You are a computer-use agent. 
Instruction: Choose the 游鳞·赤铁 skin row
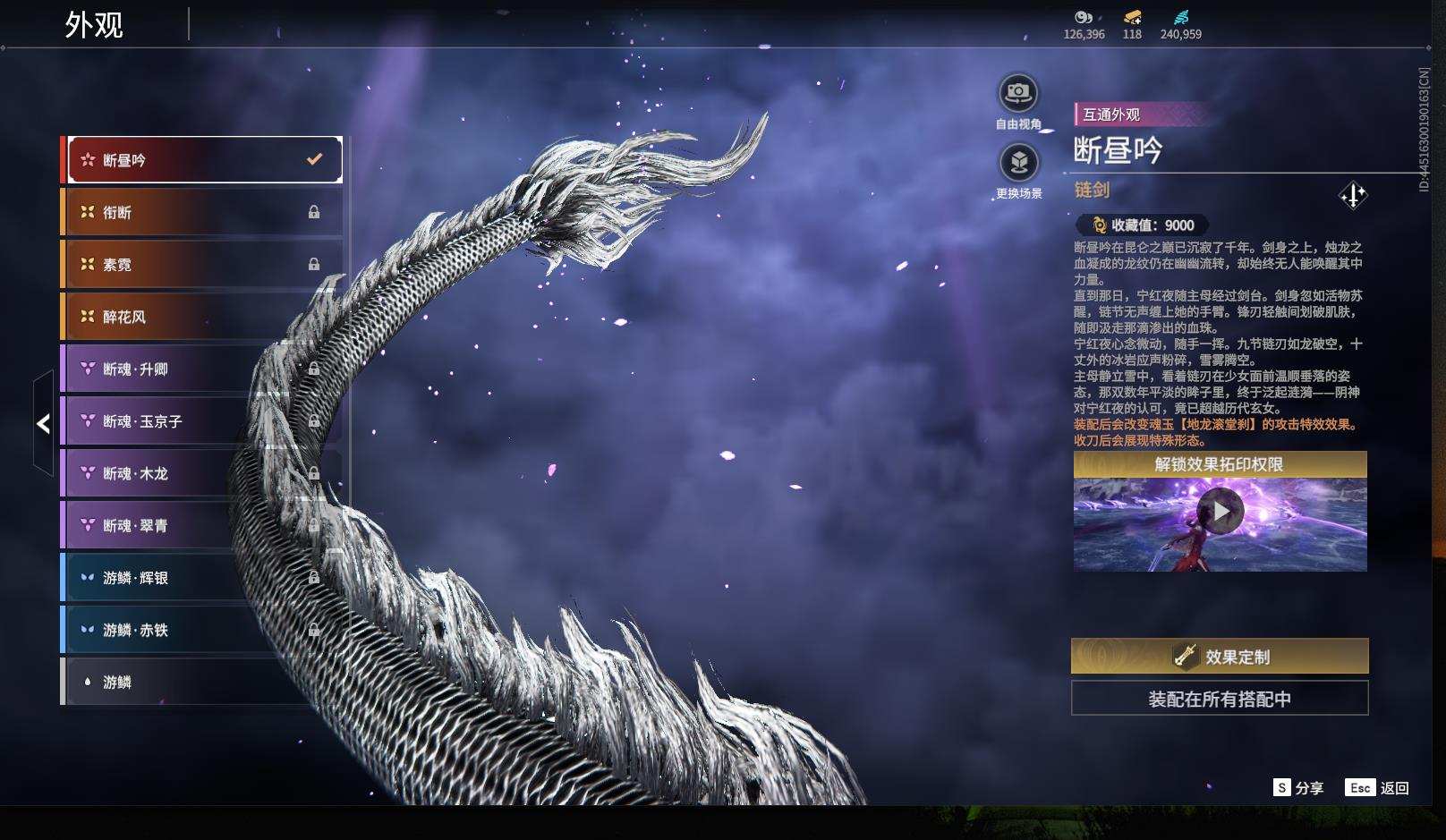[x=202, y=630]
